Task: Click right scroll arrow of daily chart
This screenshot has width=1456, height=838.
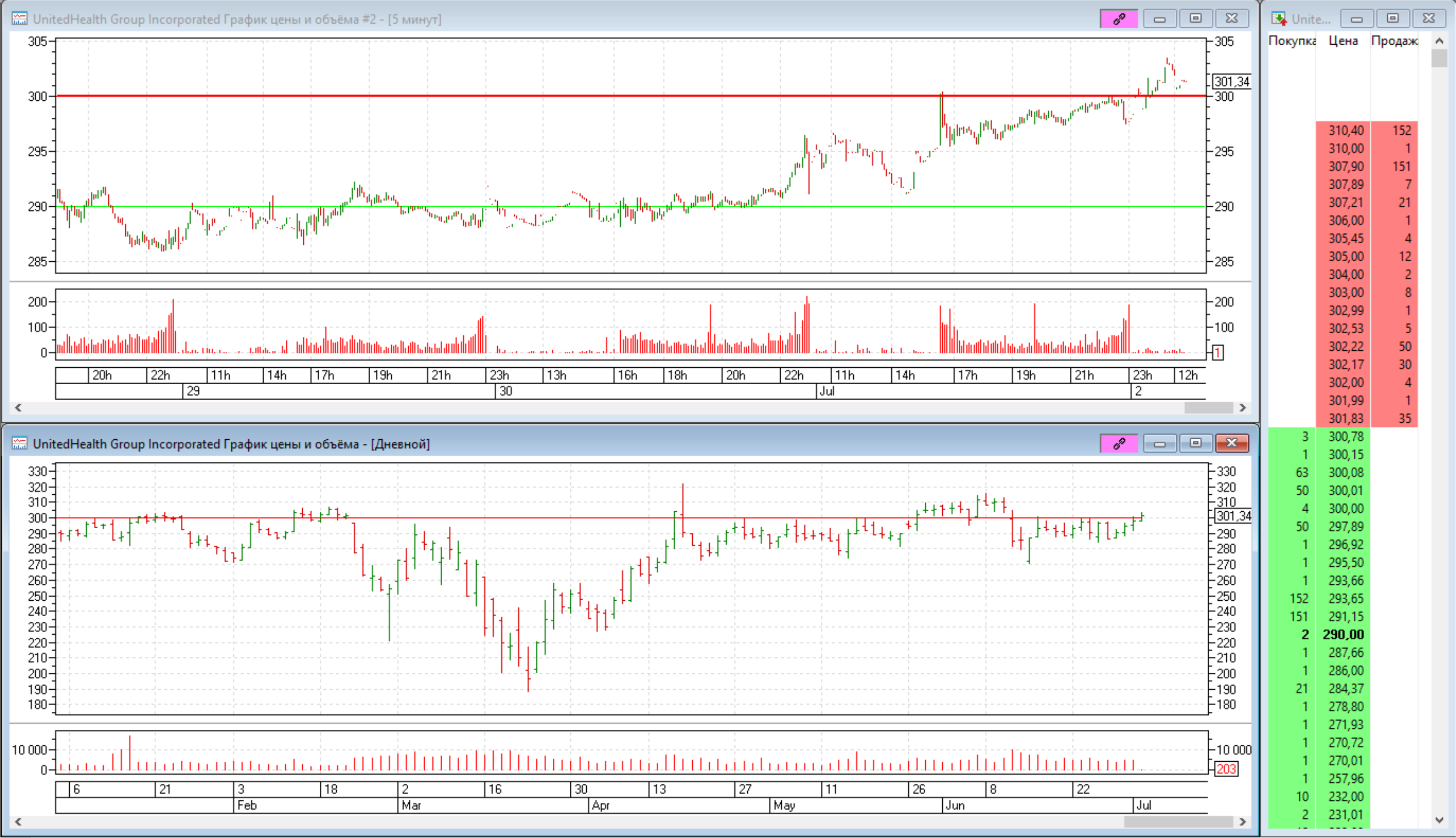Action: (1243, 822)
